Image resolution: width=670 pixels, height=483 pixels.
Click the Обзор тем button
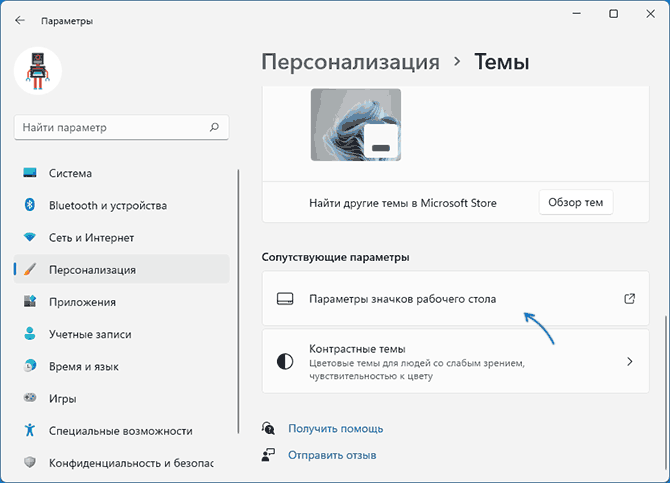click(x=576, y=202)
